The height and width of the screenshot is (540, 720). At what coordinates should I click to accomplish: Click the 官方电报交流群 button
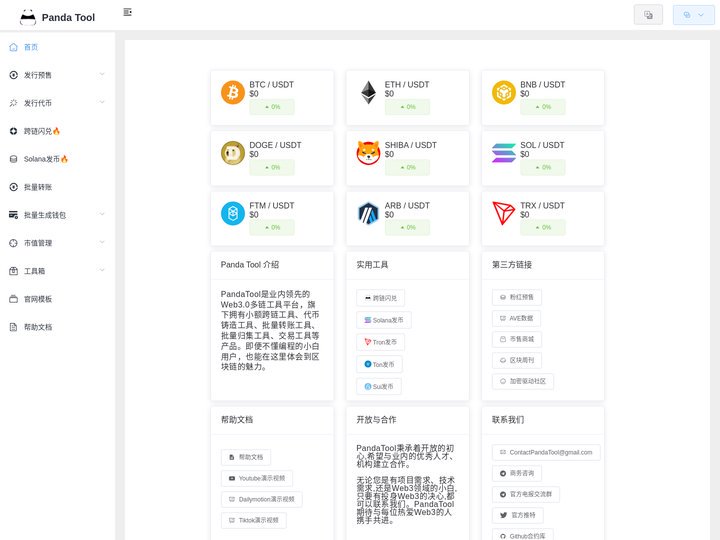[526, 495]
